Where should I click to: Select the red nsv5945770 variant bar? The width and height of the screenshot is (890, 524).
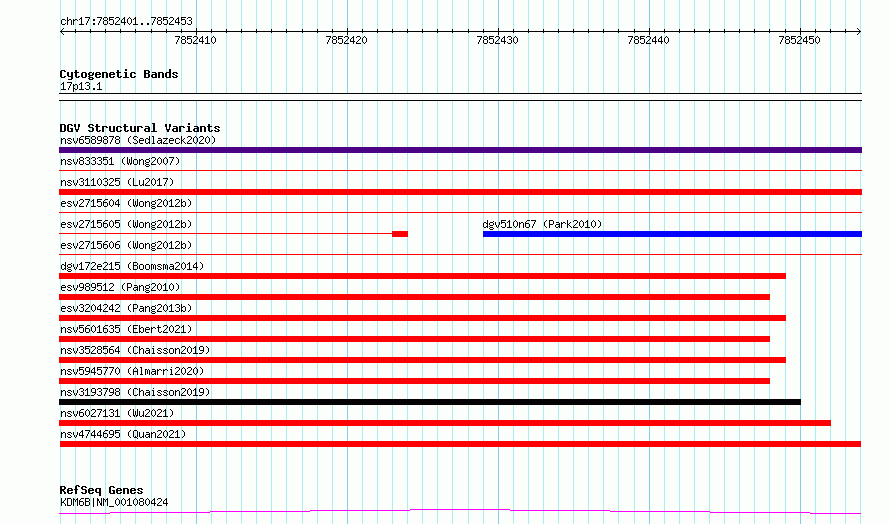(x=414, y=381)
